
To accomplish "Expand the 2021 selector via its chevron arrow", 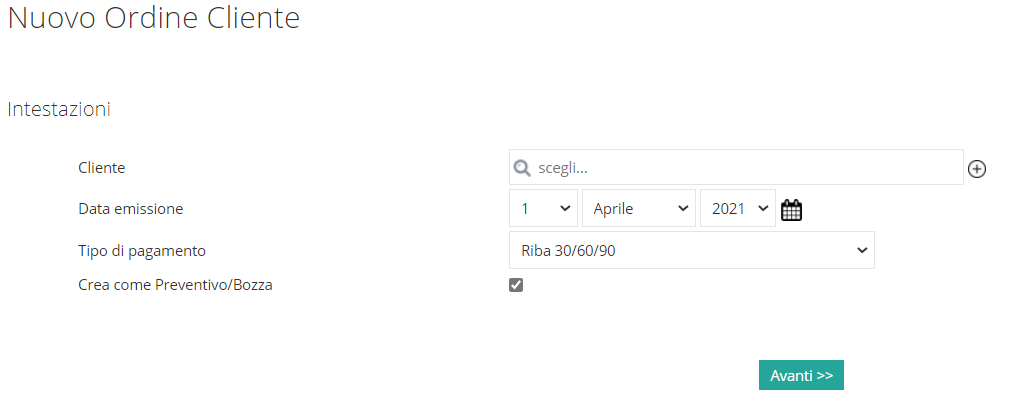I will coord(763,208).
